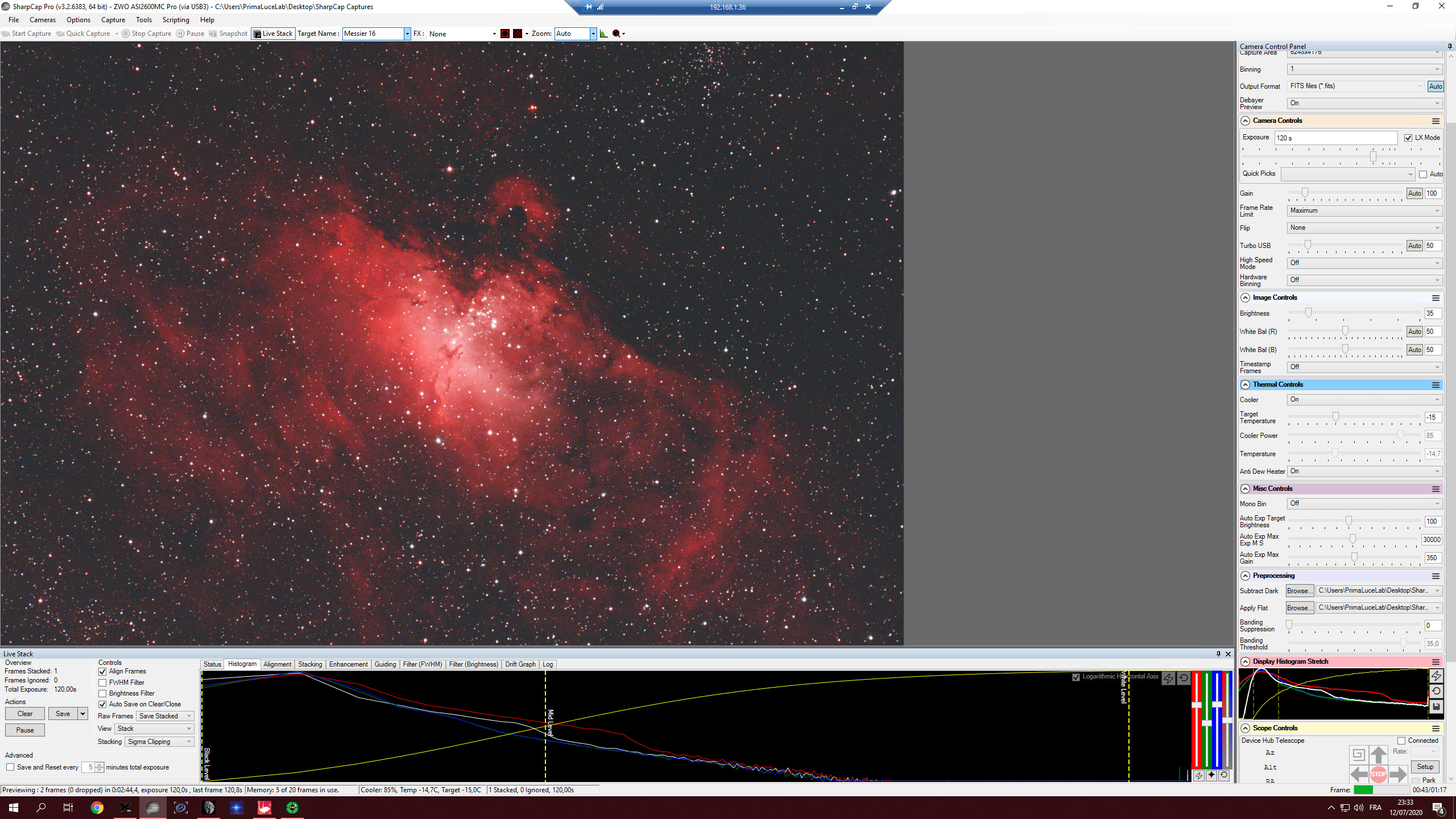Viewport: 1456px width, 819px height.
Task: Open the Stacking Sigma Clipping dropdown
Action: (x=159, y=742)
